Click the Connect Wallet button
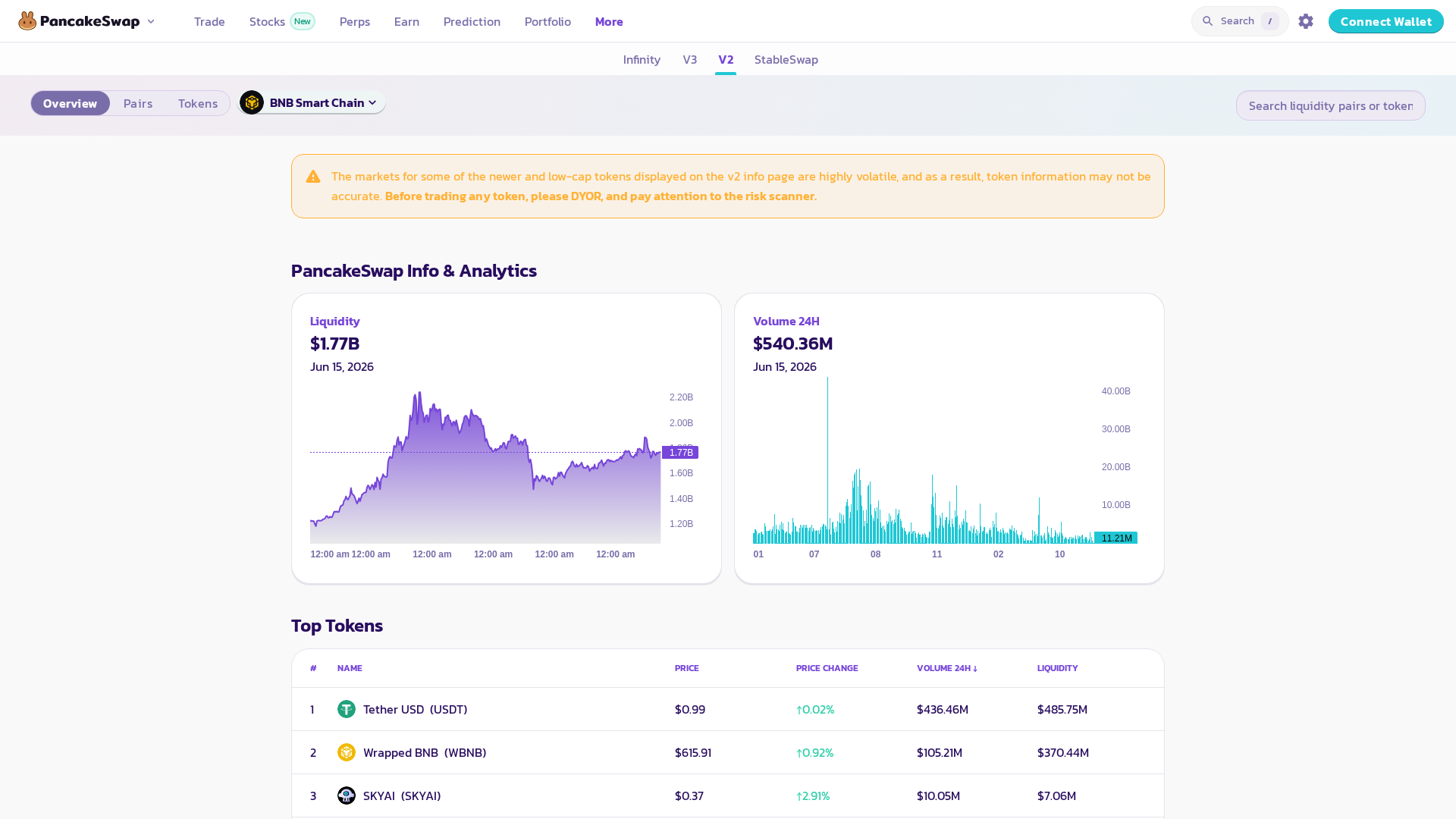The image size is (1456, 819). click(1385, 21)
